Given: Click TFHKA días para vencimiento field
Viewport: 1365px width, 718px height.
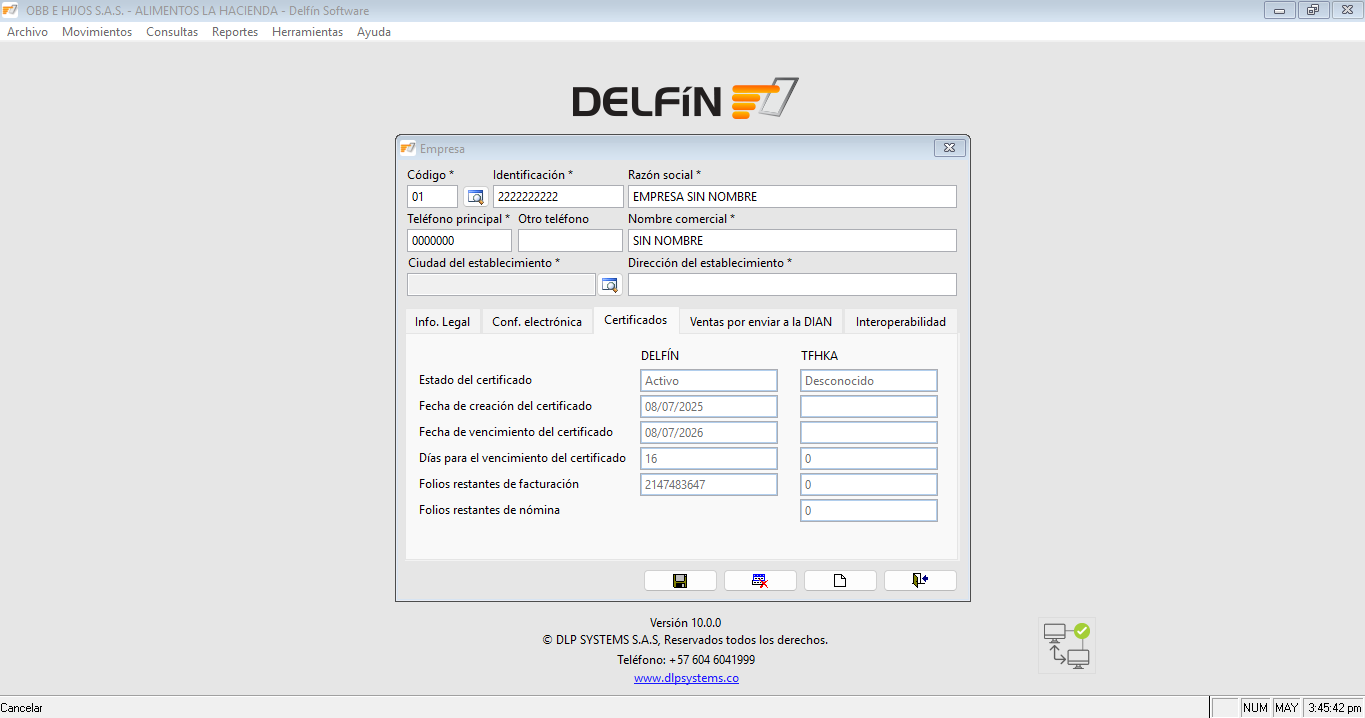Looking at the screenshot, I should pos(869,459).
